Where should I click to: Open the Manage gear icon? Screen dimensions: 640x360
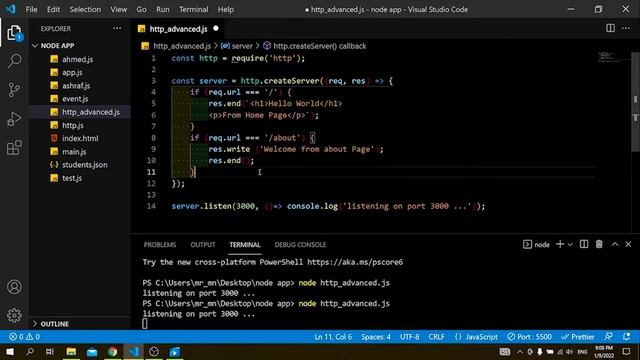click(x=14, y=315)
